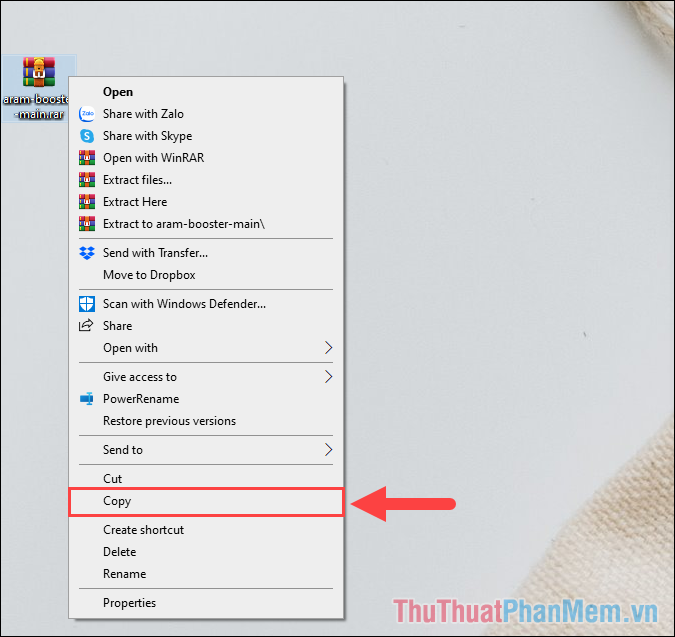Image resolution: width=675 pixels, height=637 pixels.
Task: Expand the Send to submenu arrow
Action: click(x=328, y=450)
